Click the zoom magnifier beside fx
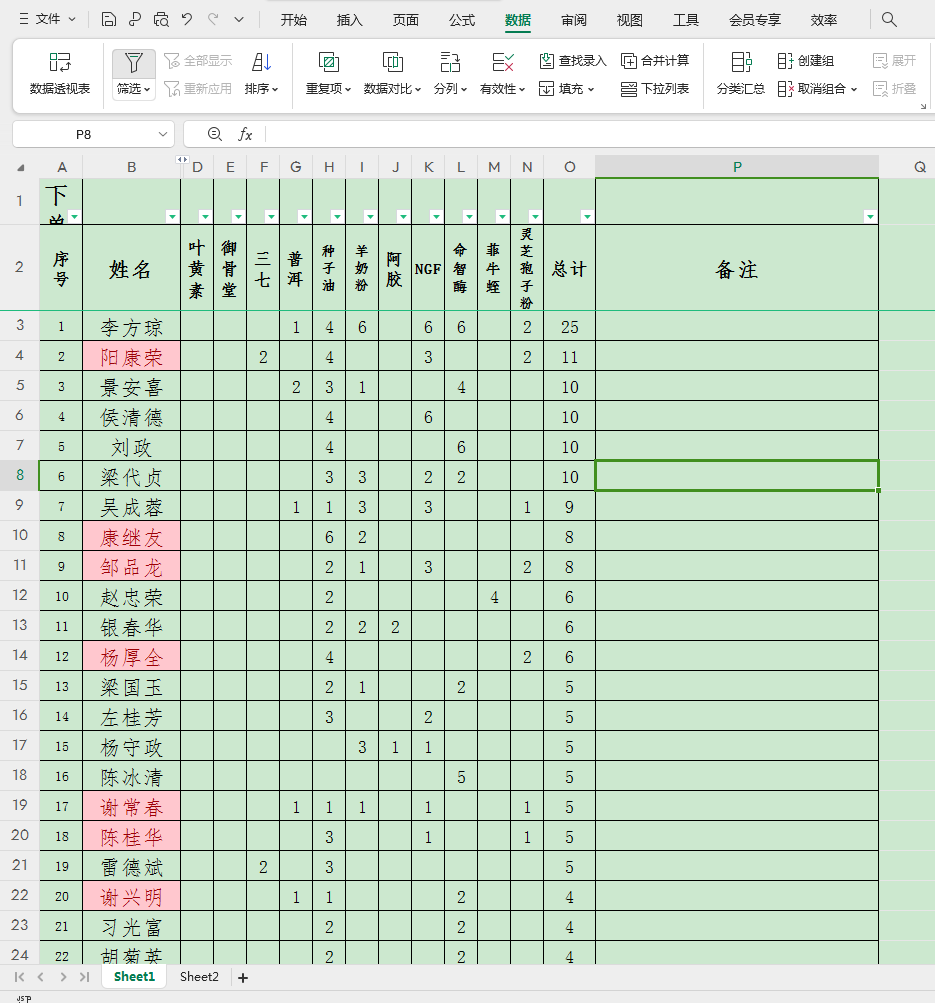This screenshot has height=1003, width=937. click(215, 134)
